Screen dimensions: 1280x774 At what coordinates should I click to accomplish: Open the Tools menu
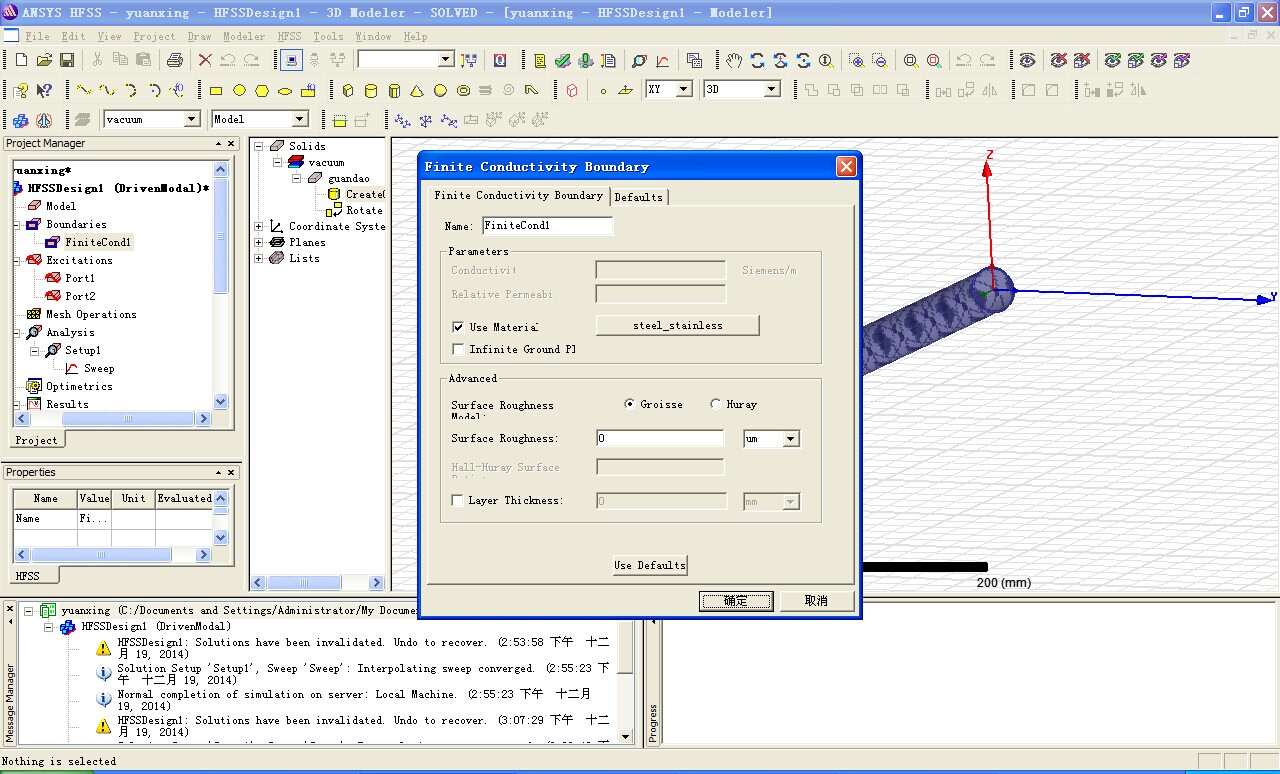click(x=328, y=36)
